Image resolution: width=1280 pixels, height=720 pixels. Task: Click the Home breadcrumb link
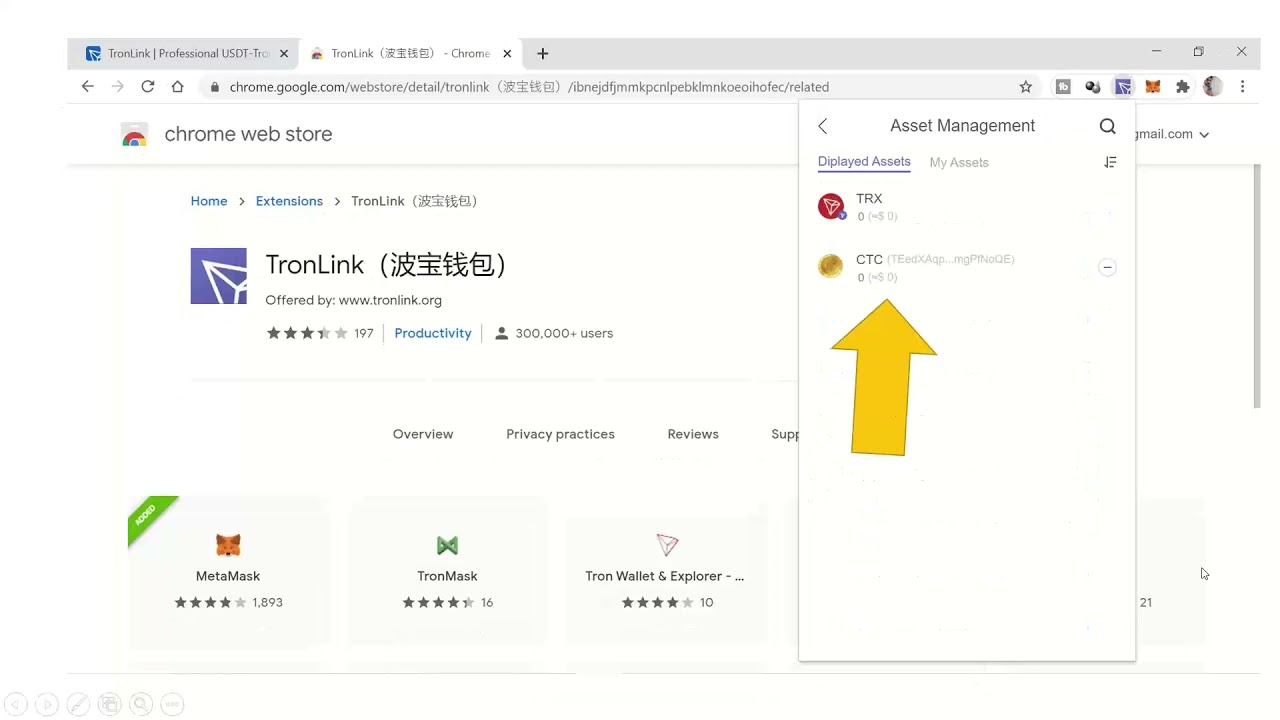(x=209, y=201)
